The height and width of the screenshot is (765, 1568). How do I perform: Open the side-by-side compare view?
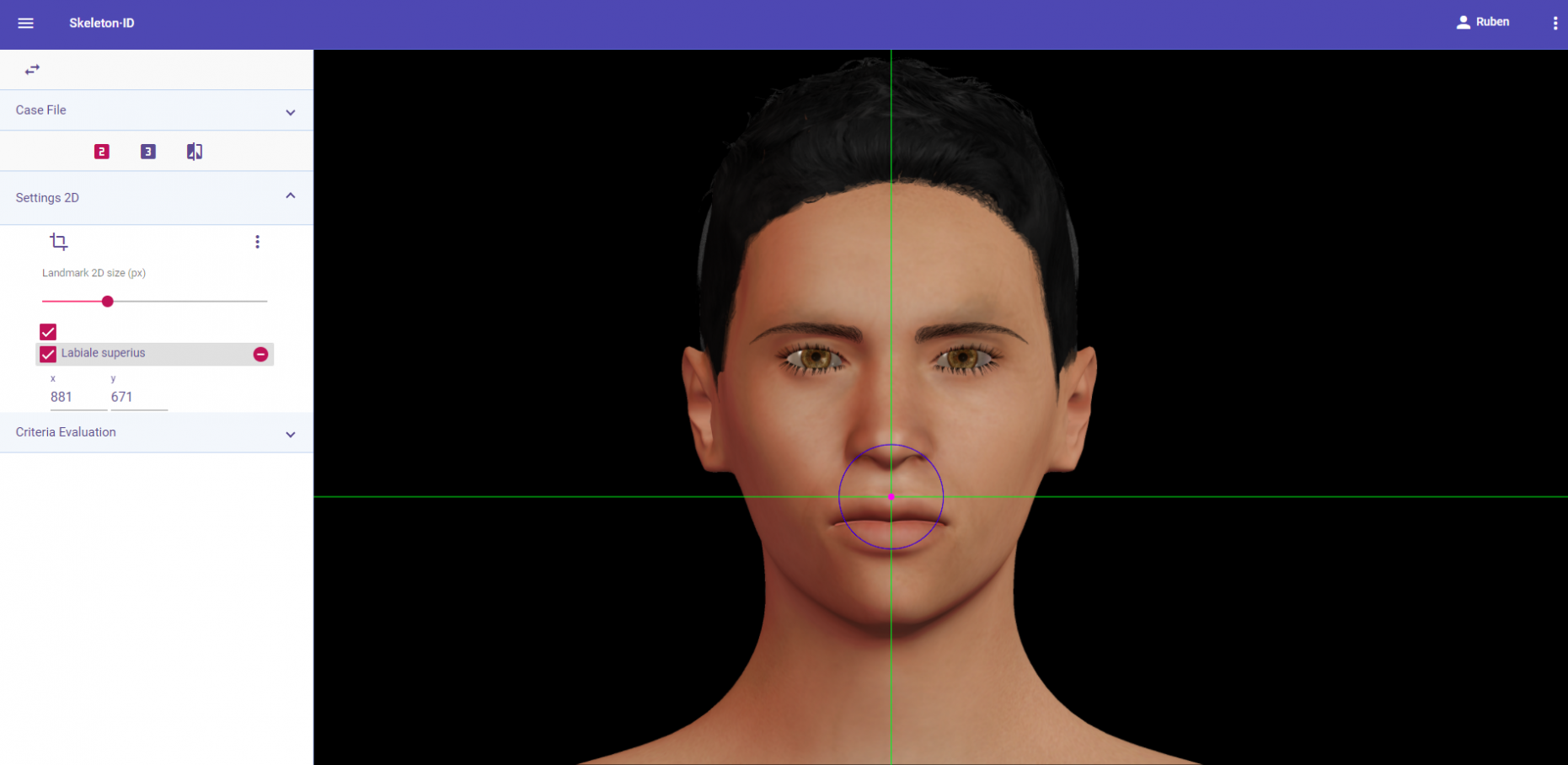point(195,152)
